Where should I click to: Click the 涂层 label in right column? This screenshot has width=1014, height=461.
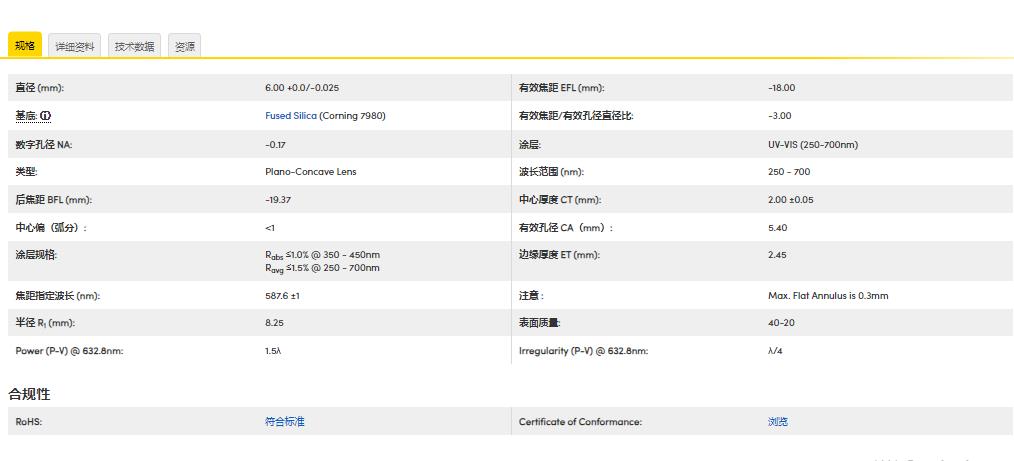click(x=530, y=145)
